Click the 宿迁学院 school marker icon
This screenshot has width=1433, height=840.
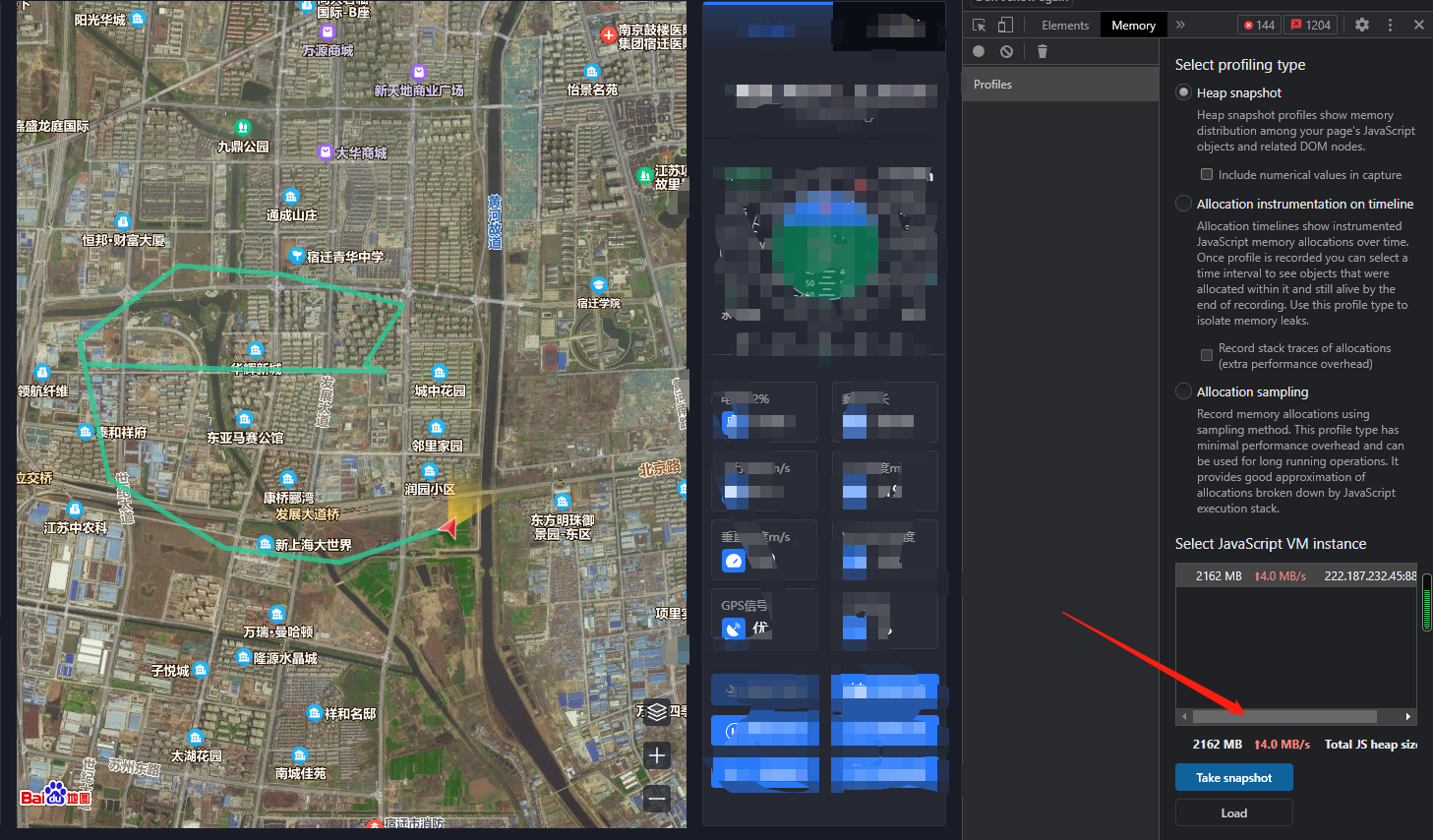click(598, 285)
